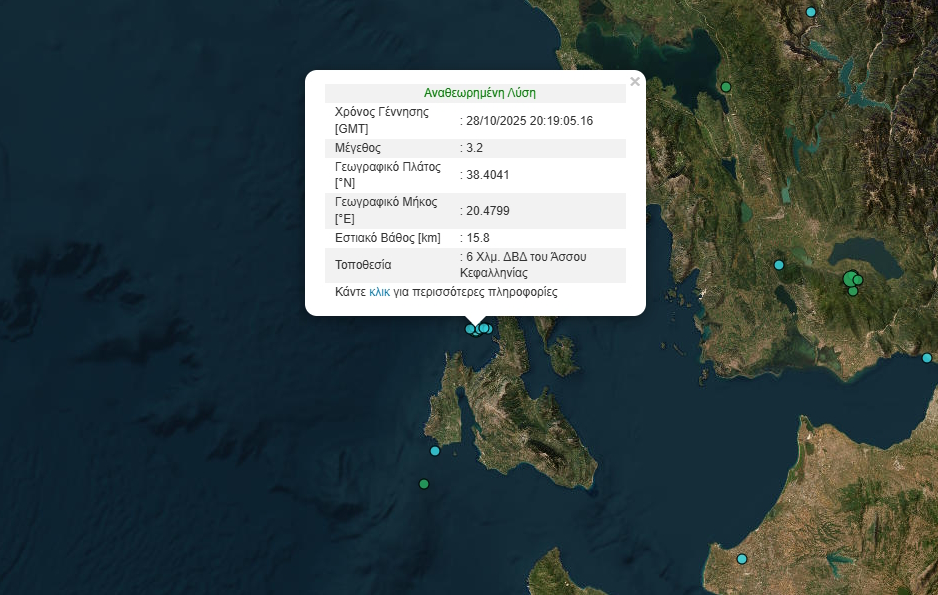Click the largest green earthquake marker
Viewport: 938px width, 595px height.
pos(849,278)
